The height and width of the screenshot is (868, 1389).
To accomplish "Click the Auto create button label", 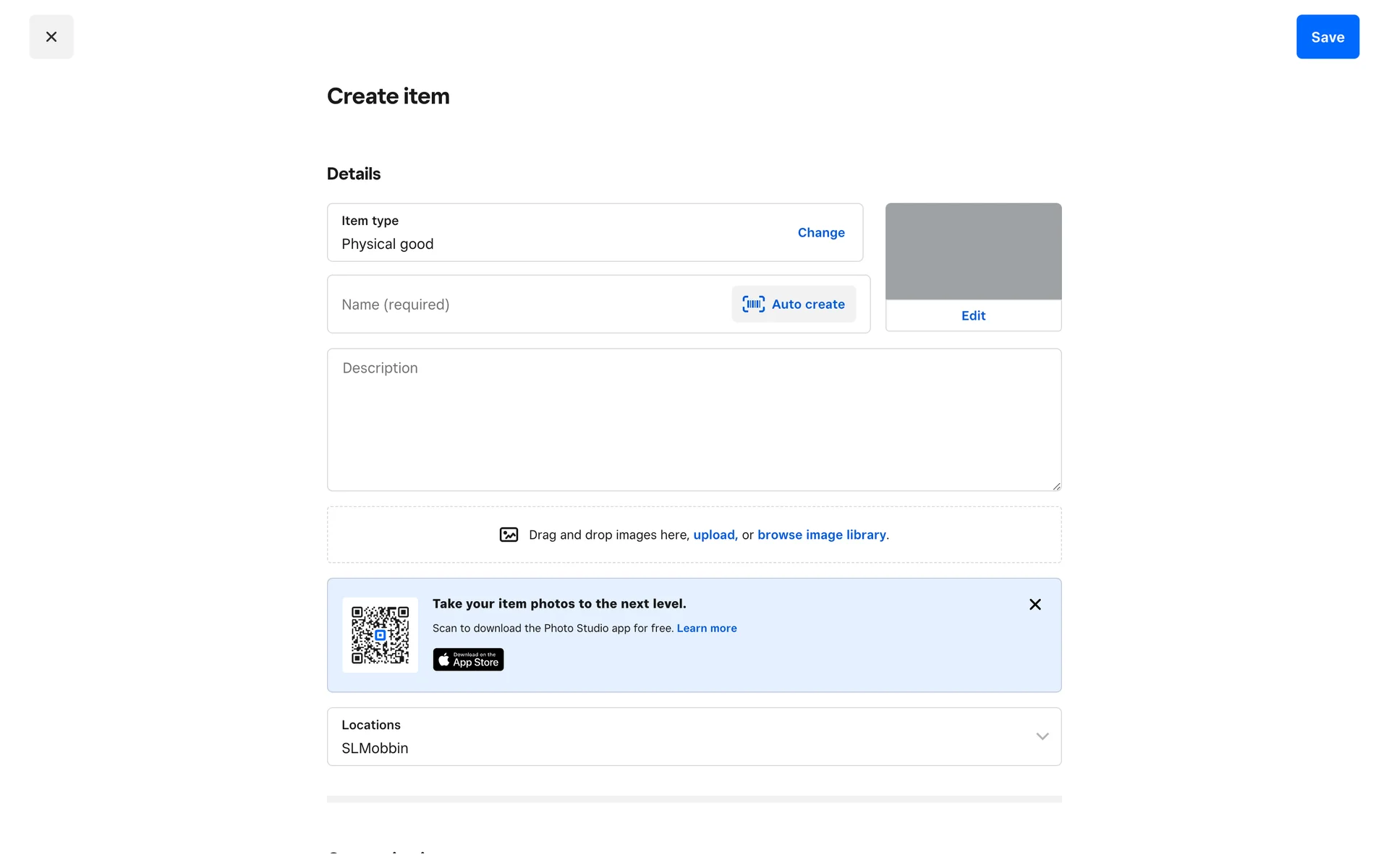I will click(808, 305).
